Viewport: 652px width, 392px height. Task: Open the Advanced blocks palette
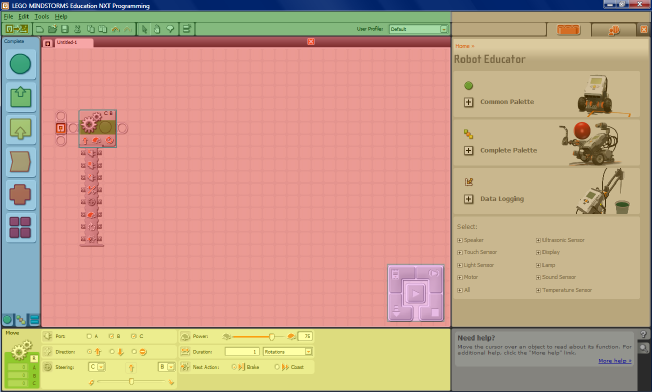[x=20, y=227]
